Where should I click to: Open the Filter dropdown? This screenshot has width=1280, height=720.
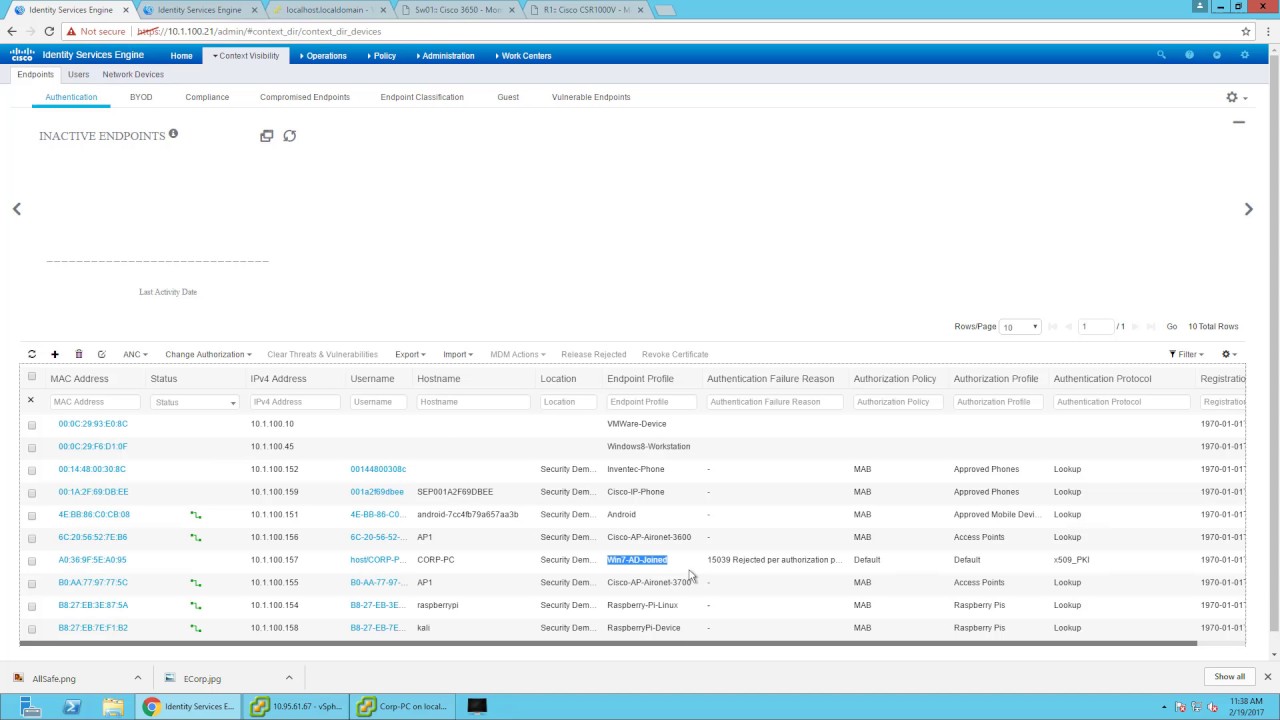[1186, 354]
